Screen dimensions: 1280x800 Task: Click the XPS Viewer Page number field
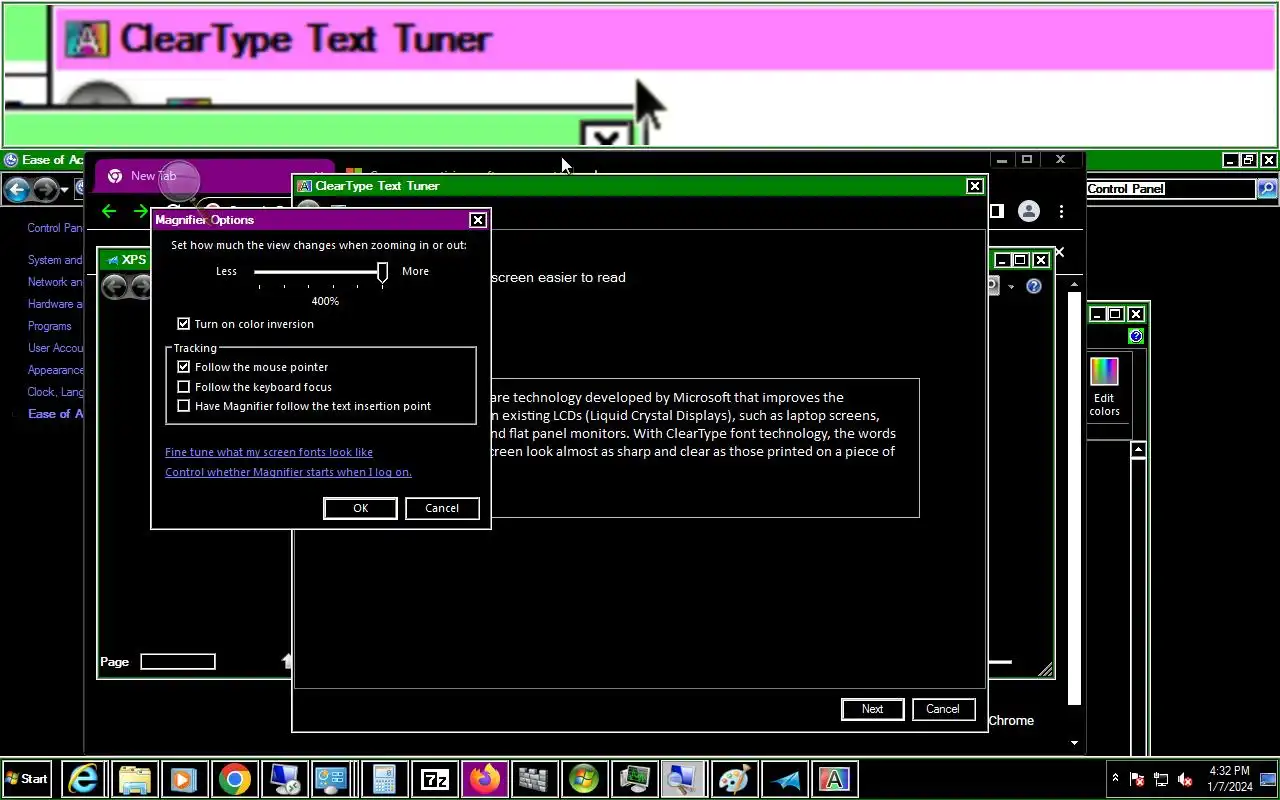pyautogui.click(x=178, y=661)
